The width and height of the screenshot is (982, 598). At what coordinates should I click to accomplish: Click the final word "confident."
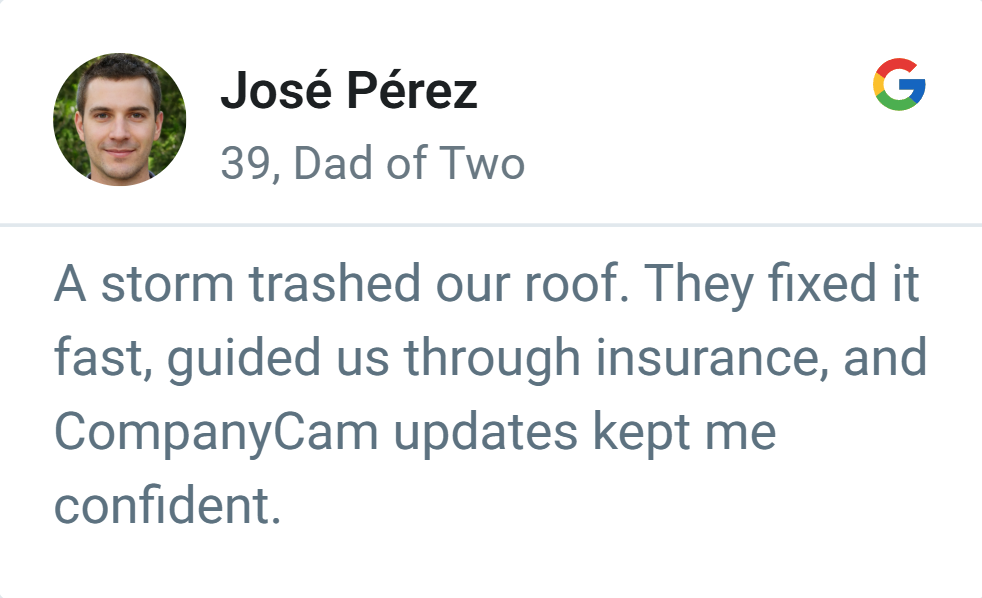[x=167, y=506]
